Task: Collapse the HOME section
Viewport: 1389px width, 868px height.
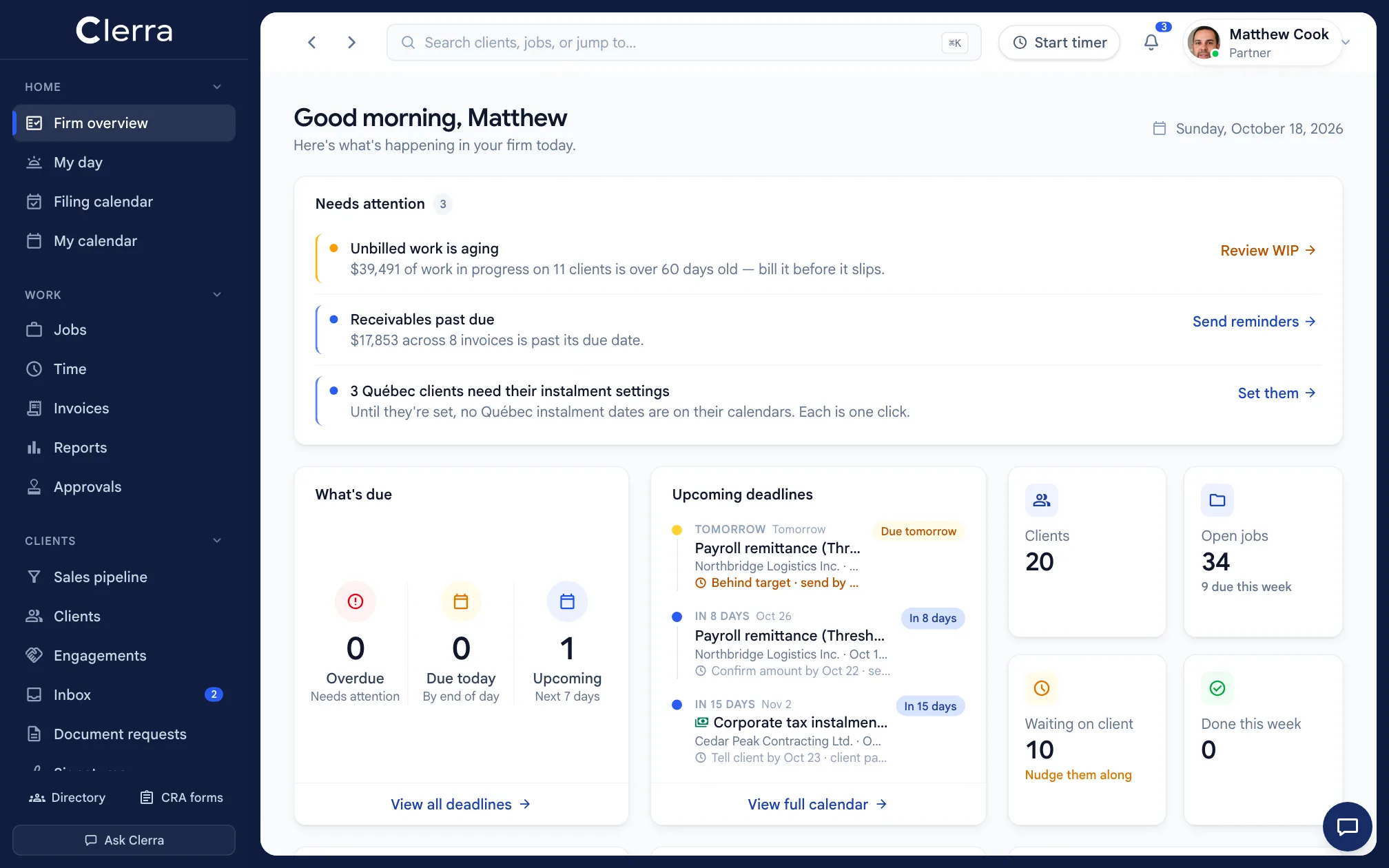Action: pos(217,87)
